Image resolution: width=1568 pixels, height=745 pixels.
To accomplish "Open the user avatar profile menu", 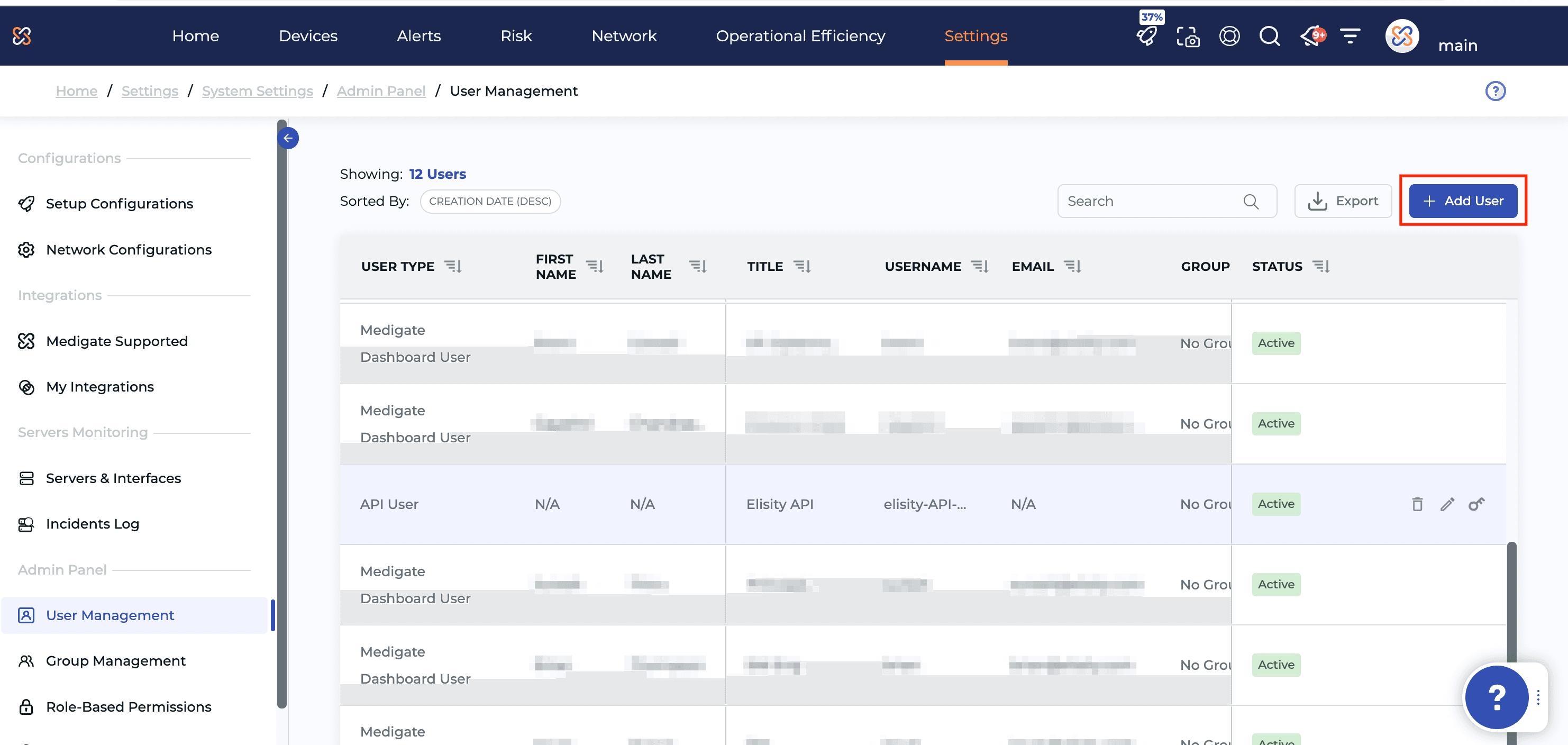I will click(x=1402, y=36).
